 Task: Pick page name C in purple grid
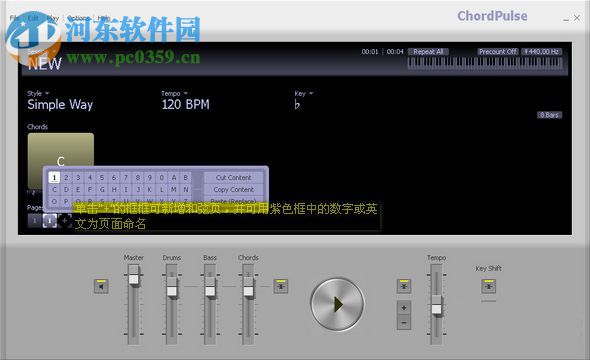pos(54,190)
